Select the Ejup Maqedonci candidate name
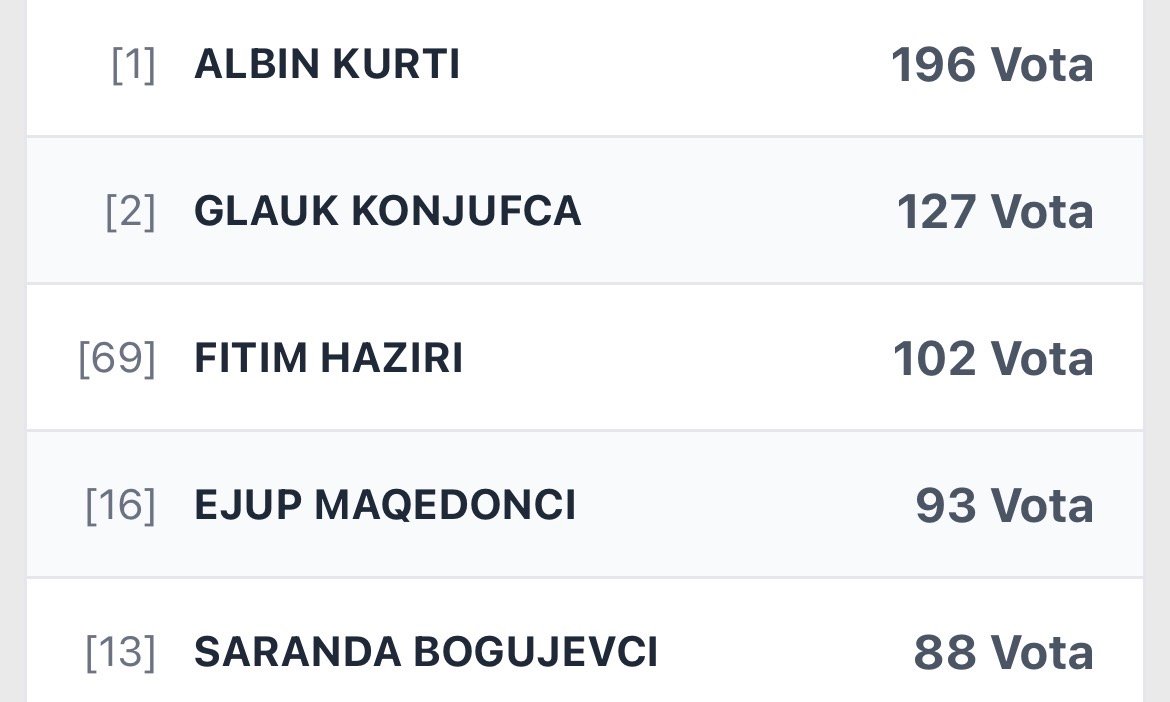 tap(385, 506)
